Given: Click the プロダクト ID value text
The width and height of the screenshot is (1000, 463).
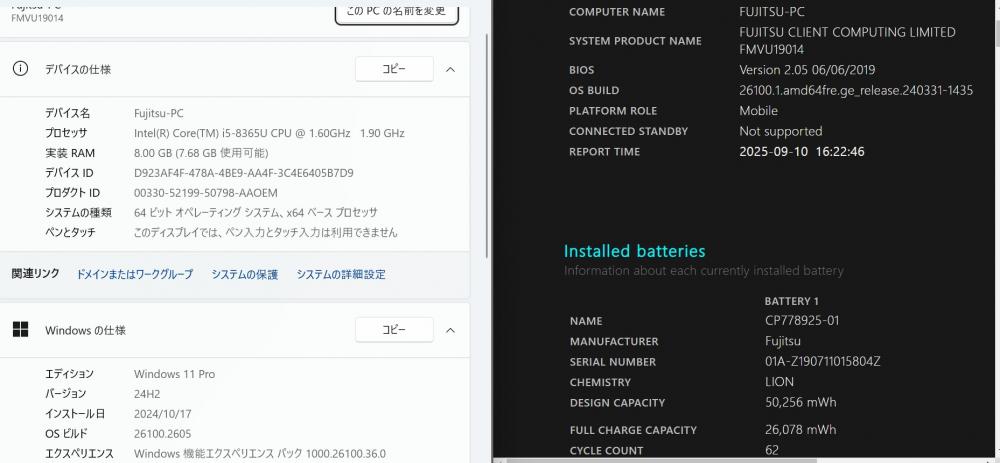Looking at the screenshot, I should (x=205, y=193).
